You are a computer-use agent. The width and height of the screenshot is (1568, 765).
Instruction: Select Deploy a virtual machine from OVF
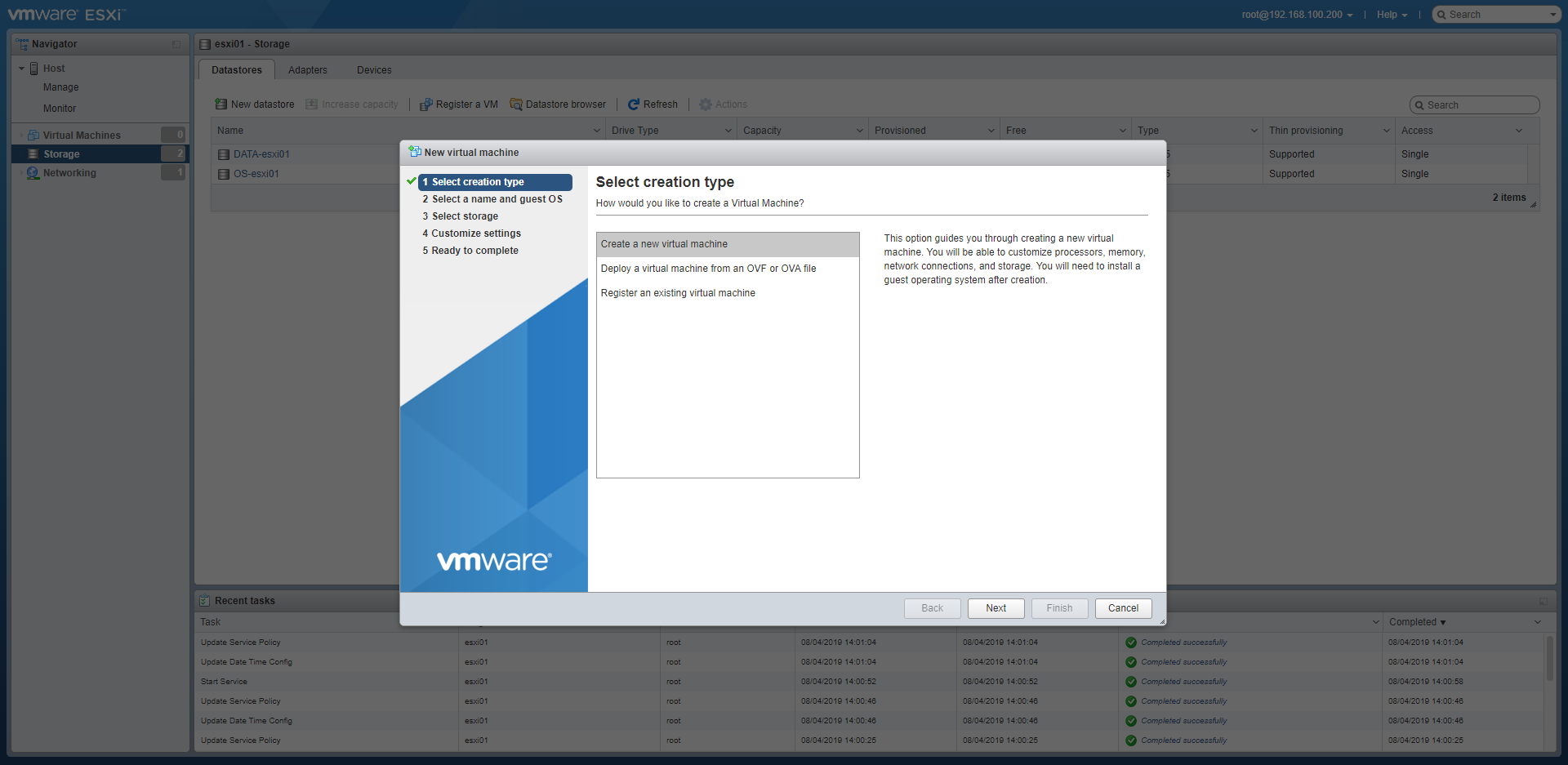coord(708,269)
